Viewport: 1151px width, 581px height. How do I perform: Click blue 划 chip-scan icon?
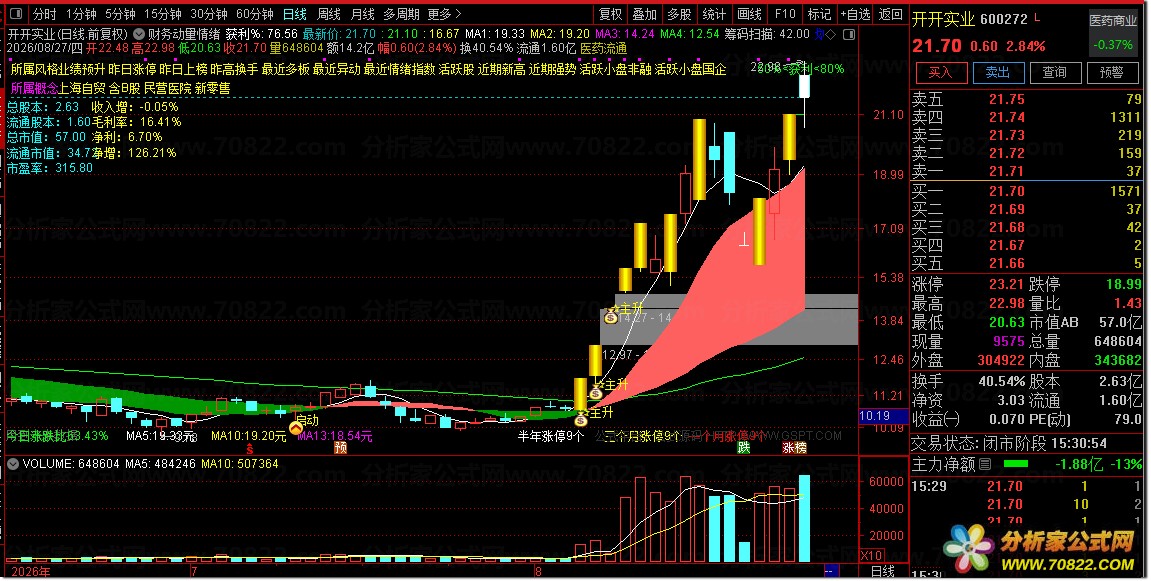tap(819, 34)
